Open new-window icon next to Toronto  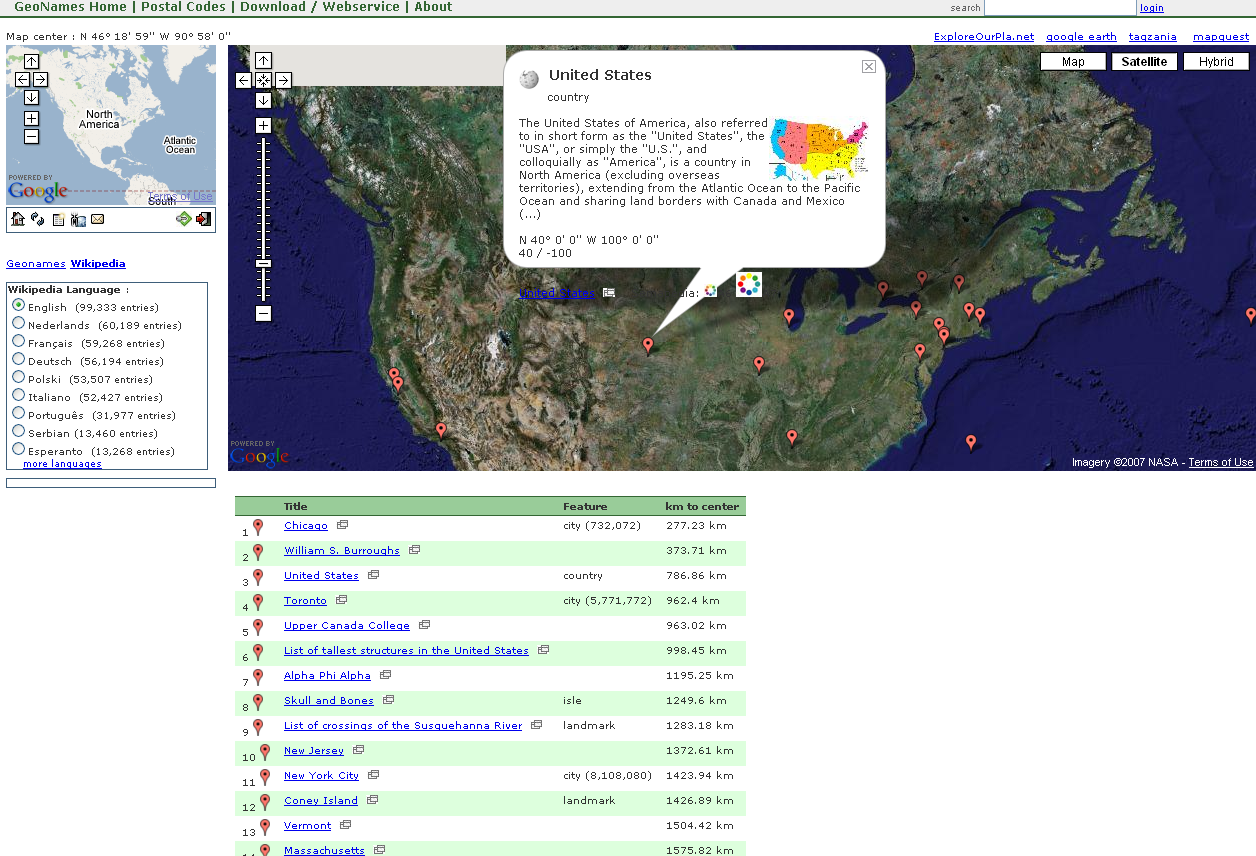(341, 600)
